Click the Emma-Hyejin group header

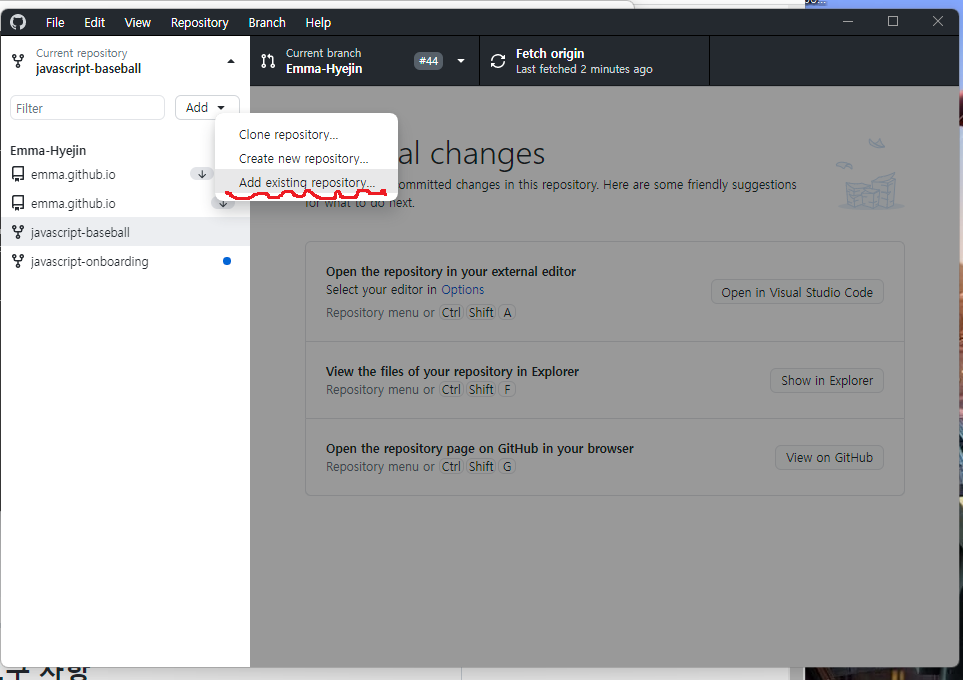click(x=48, y=150)
